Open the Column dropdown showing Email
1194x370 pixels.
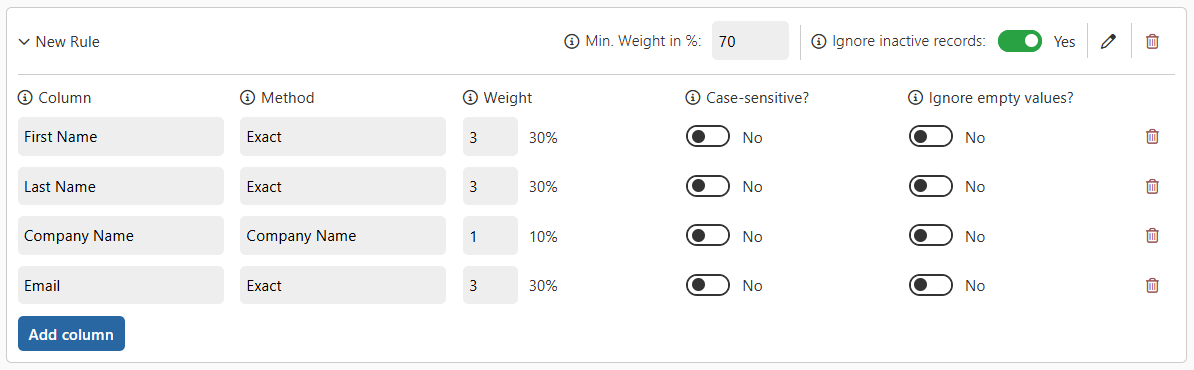point(121,285)
